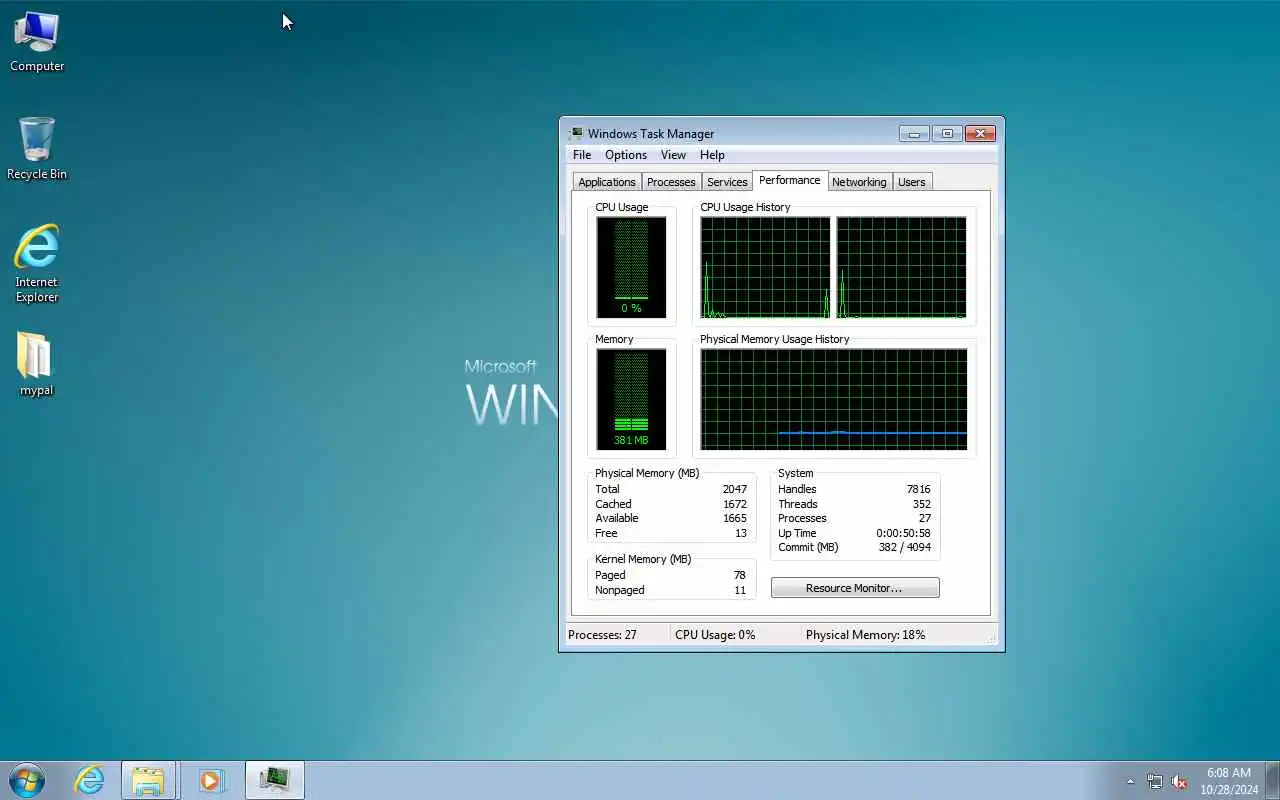
Task: Click the Task Manager title bar icon
Action: [x=576, y=134]
